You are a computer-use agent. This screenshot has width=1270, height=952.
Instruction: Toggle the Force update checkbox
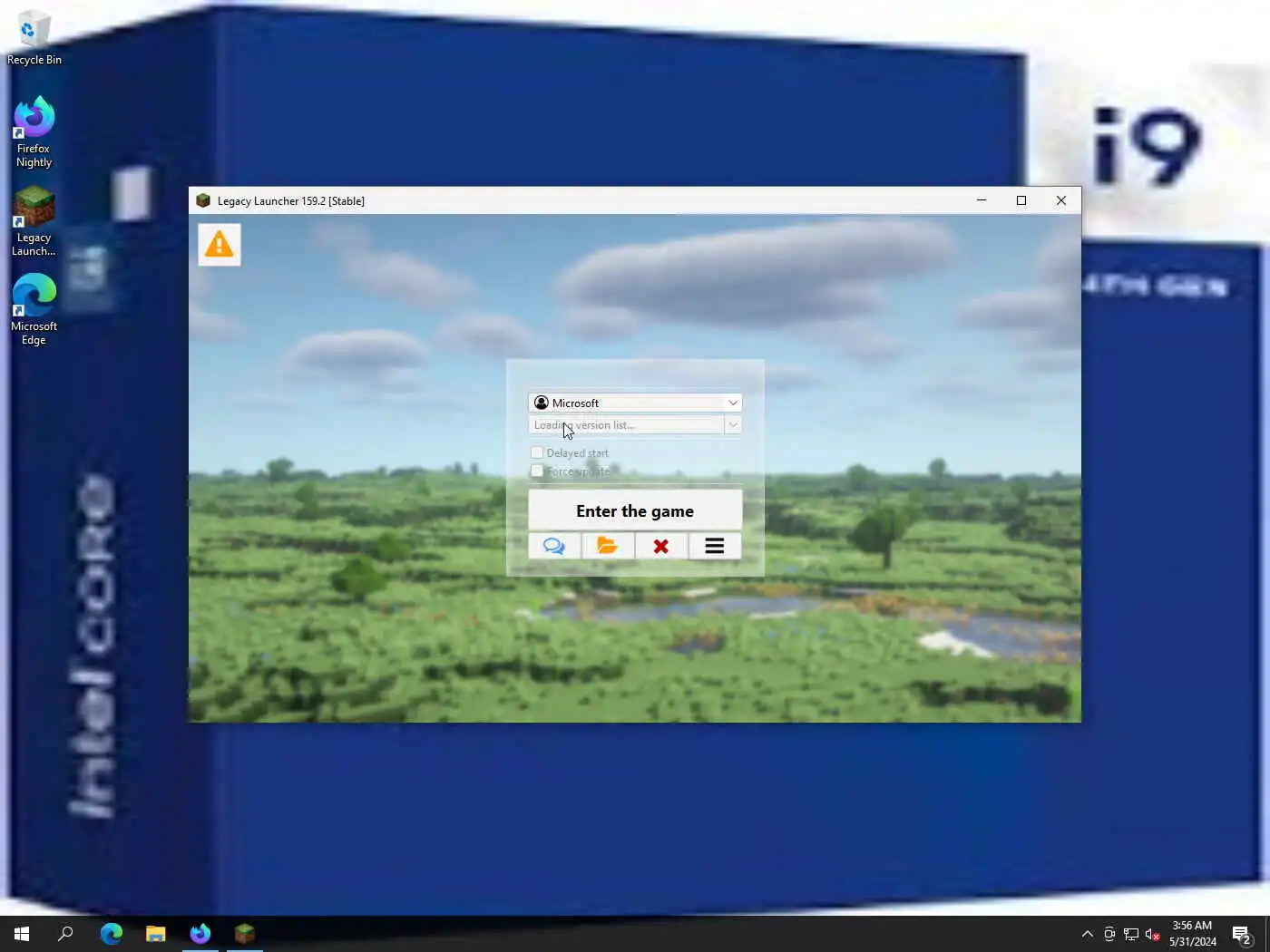click(537, 471)
